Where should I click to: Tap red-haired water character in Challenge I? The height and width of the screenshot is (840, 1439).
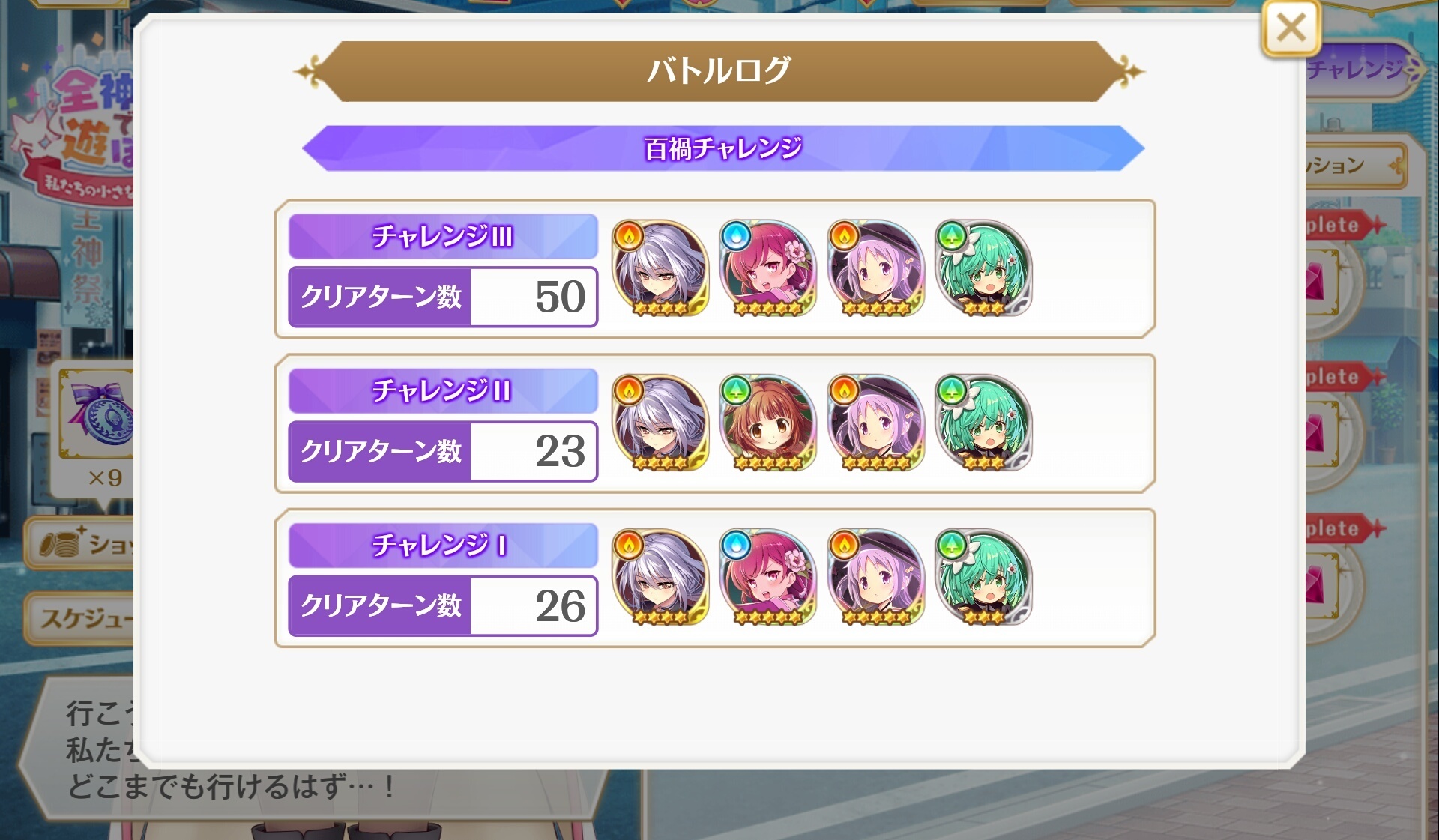coord(768,577)
